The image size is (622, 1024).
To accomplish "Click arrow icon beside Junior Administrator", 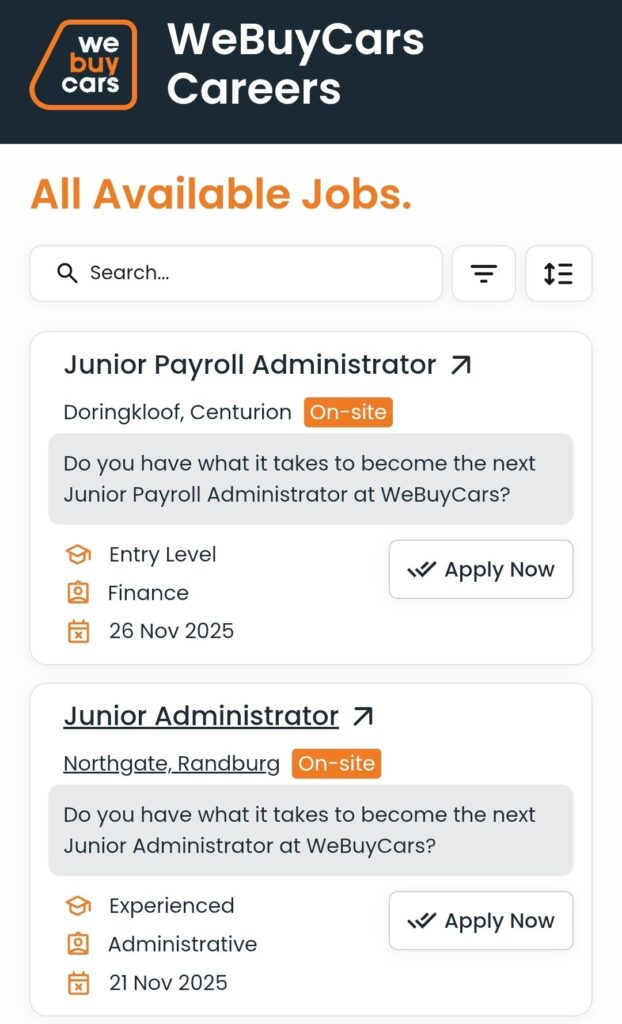I will 363,716.
